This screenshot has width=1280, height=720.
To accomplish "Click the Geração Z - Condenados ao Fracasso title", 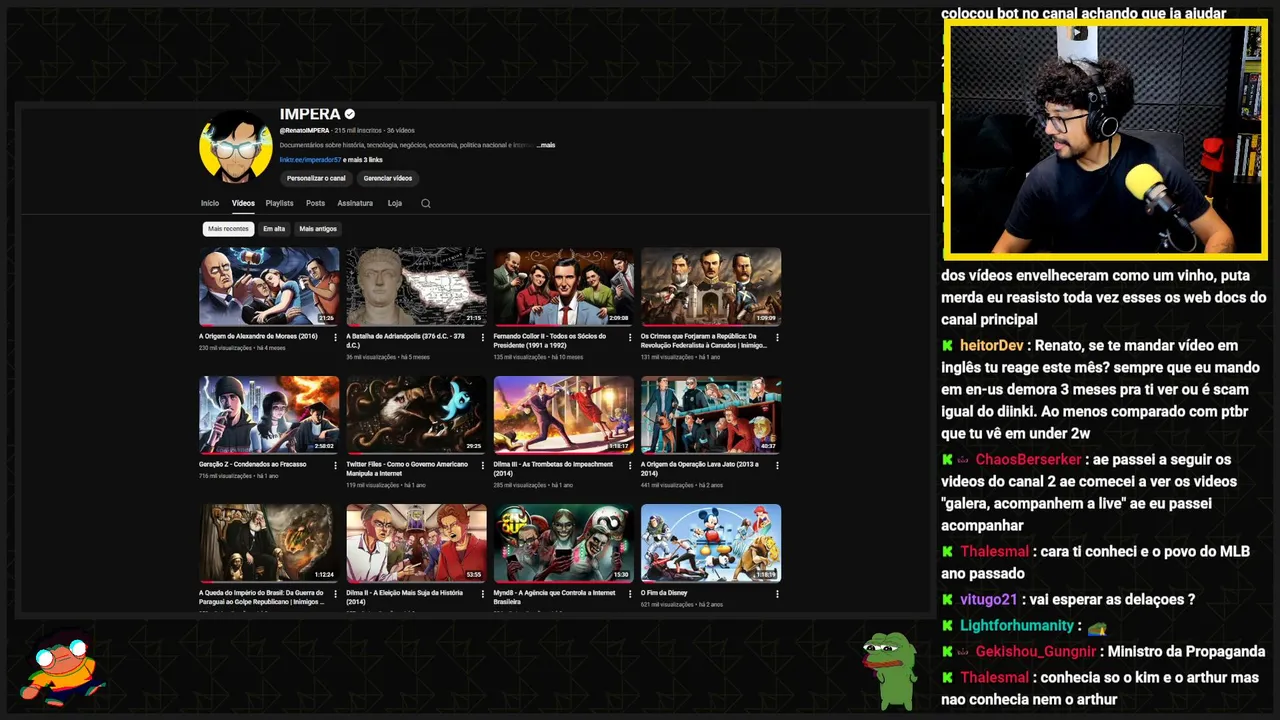I will [254, 464].
